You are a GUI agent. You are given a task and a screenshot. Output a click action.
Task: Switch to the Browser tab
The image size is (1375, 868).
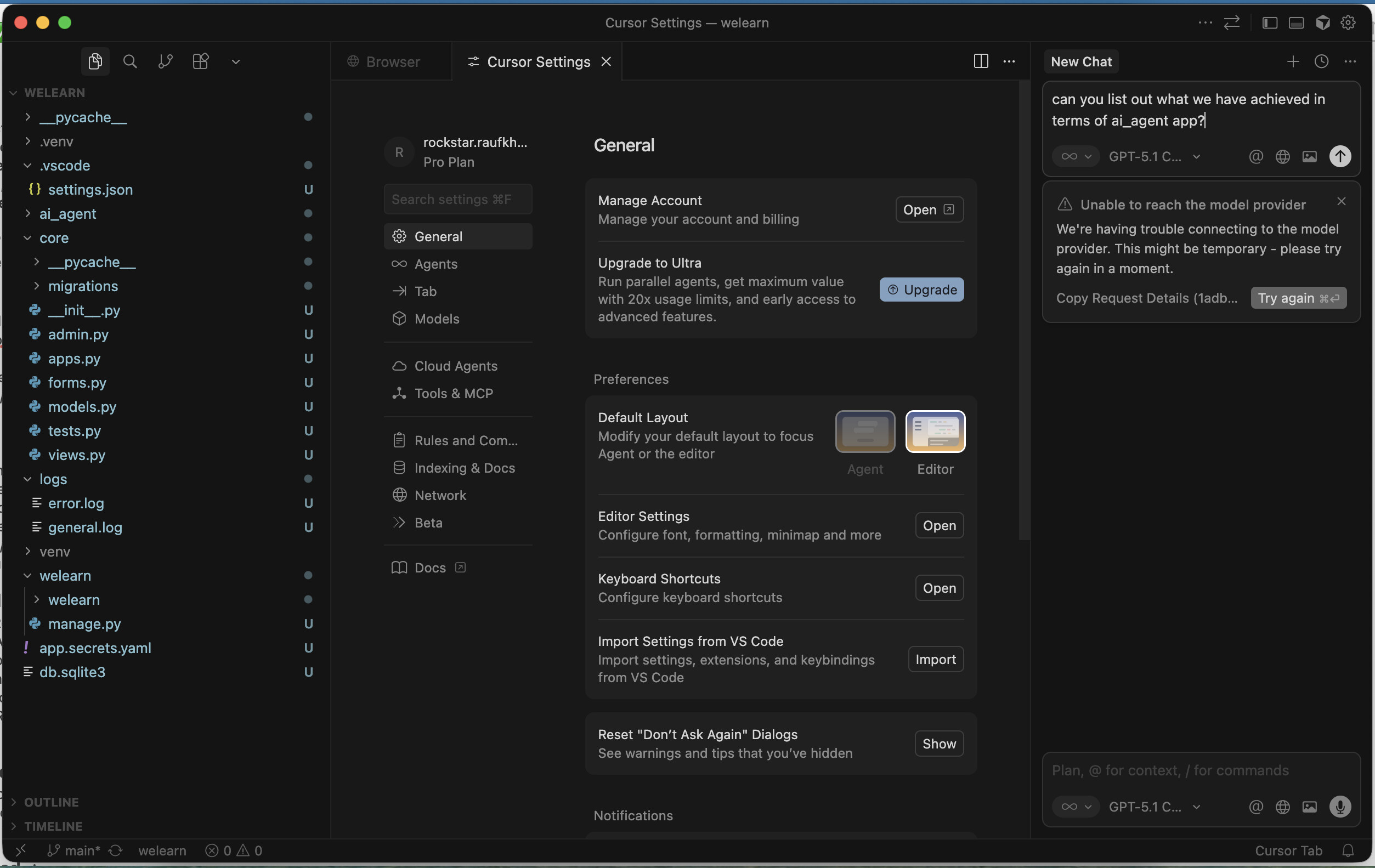[x=392, y=61]
